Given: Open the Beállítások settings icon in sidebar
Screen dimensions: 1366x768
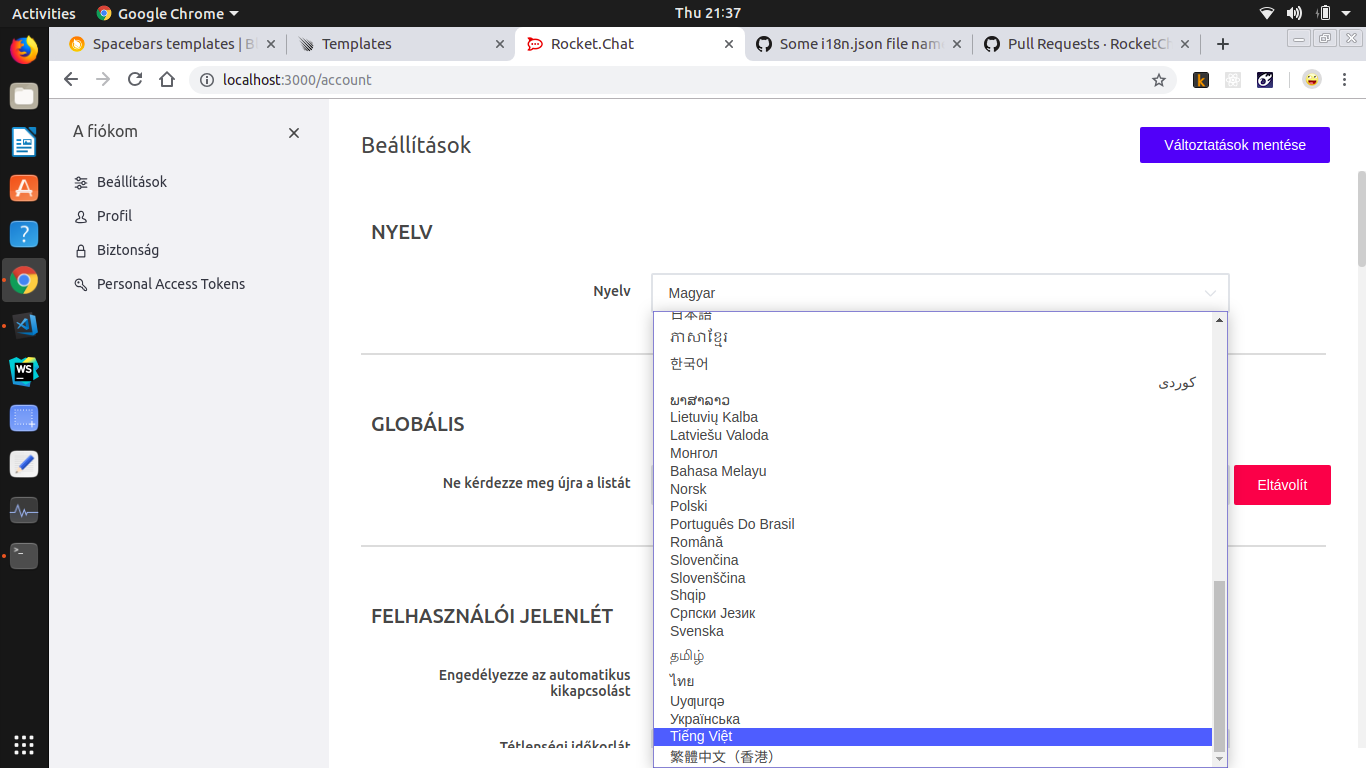Looking at the screenshot, I should (x=80, y=182).
